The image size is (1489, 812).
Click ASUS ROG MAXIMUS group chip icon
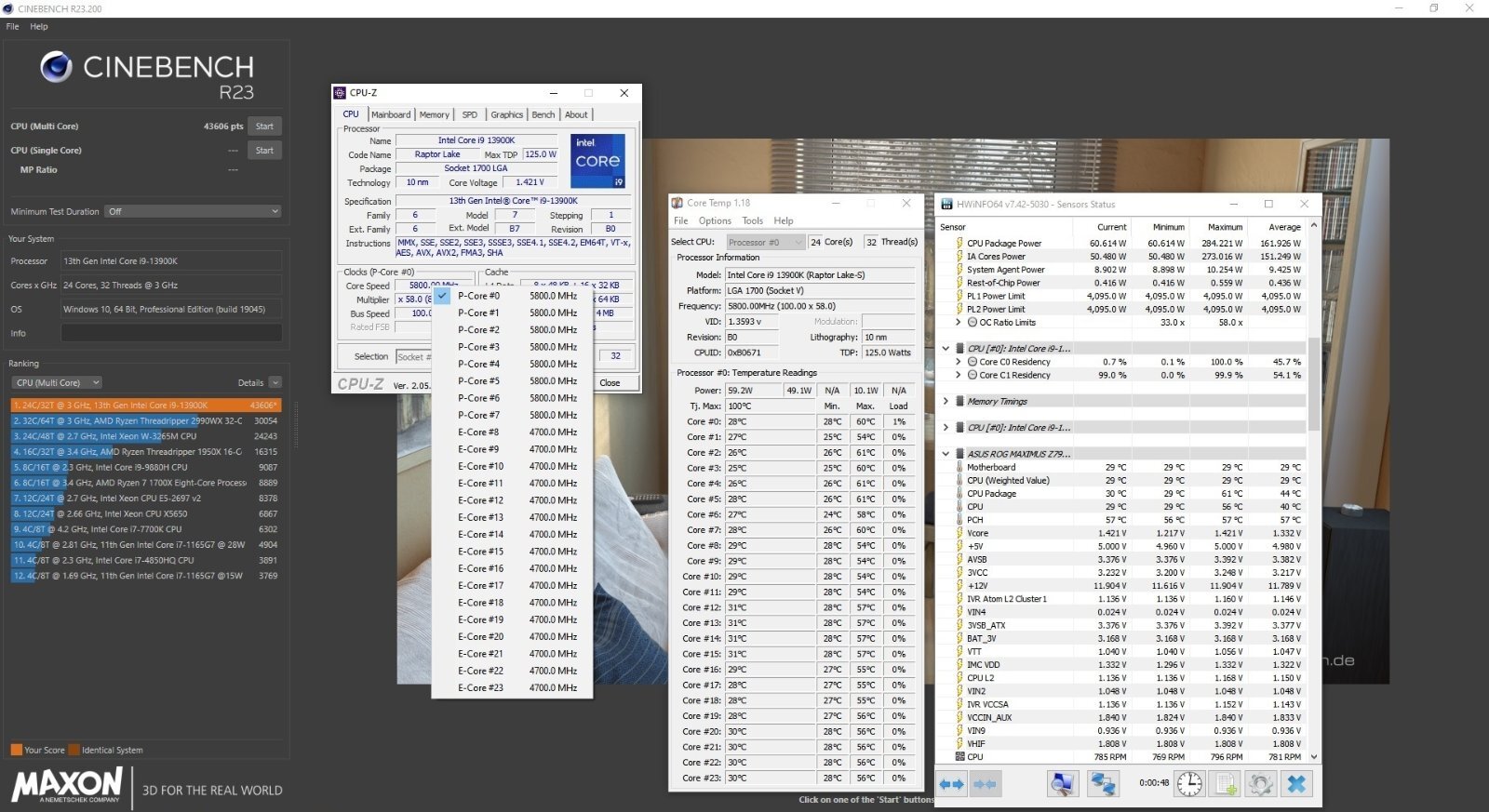tap(960, 454)
